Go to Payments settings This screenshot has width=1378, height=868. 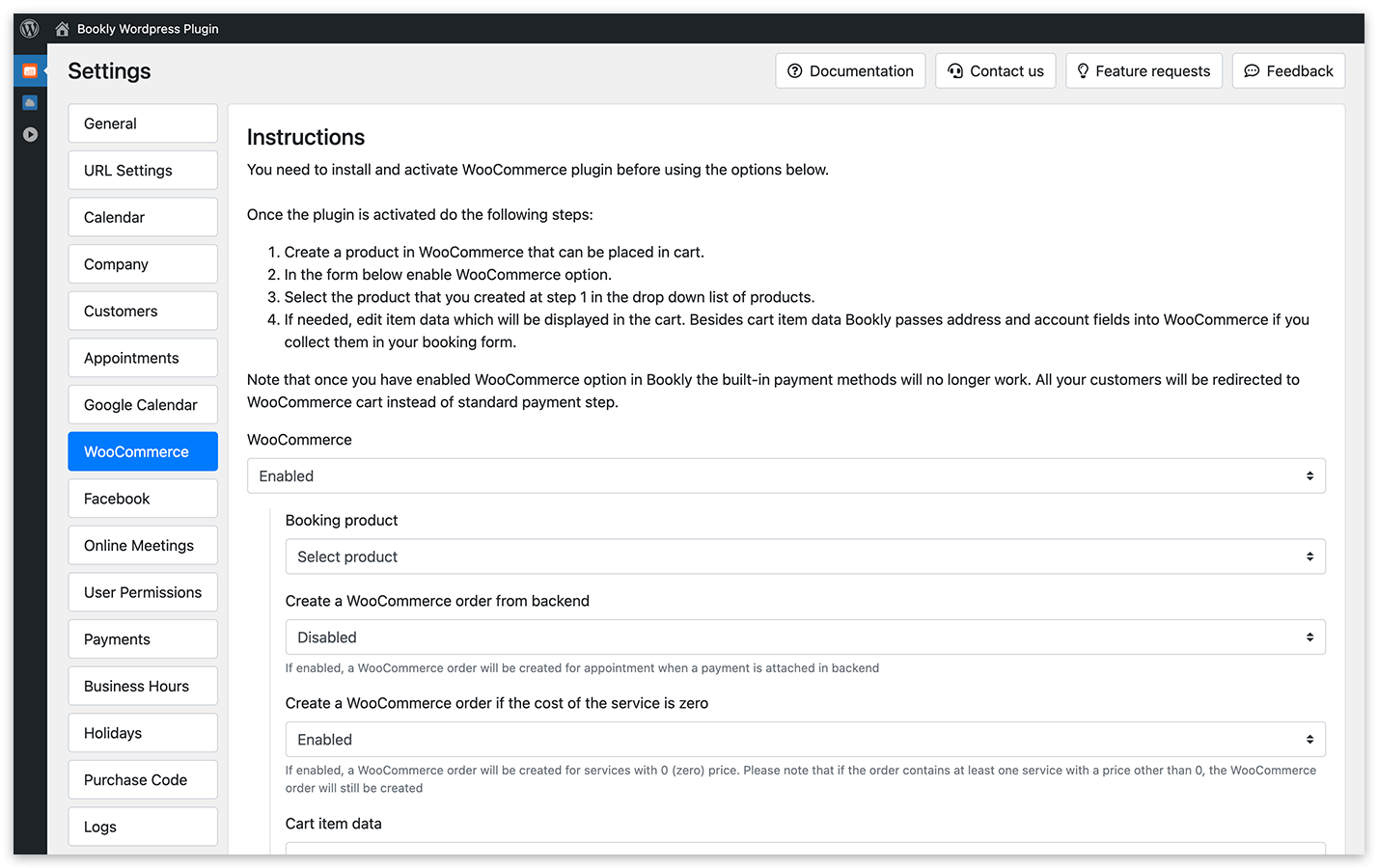point(143,639)
